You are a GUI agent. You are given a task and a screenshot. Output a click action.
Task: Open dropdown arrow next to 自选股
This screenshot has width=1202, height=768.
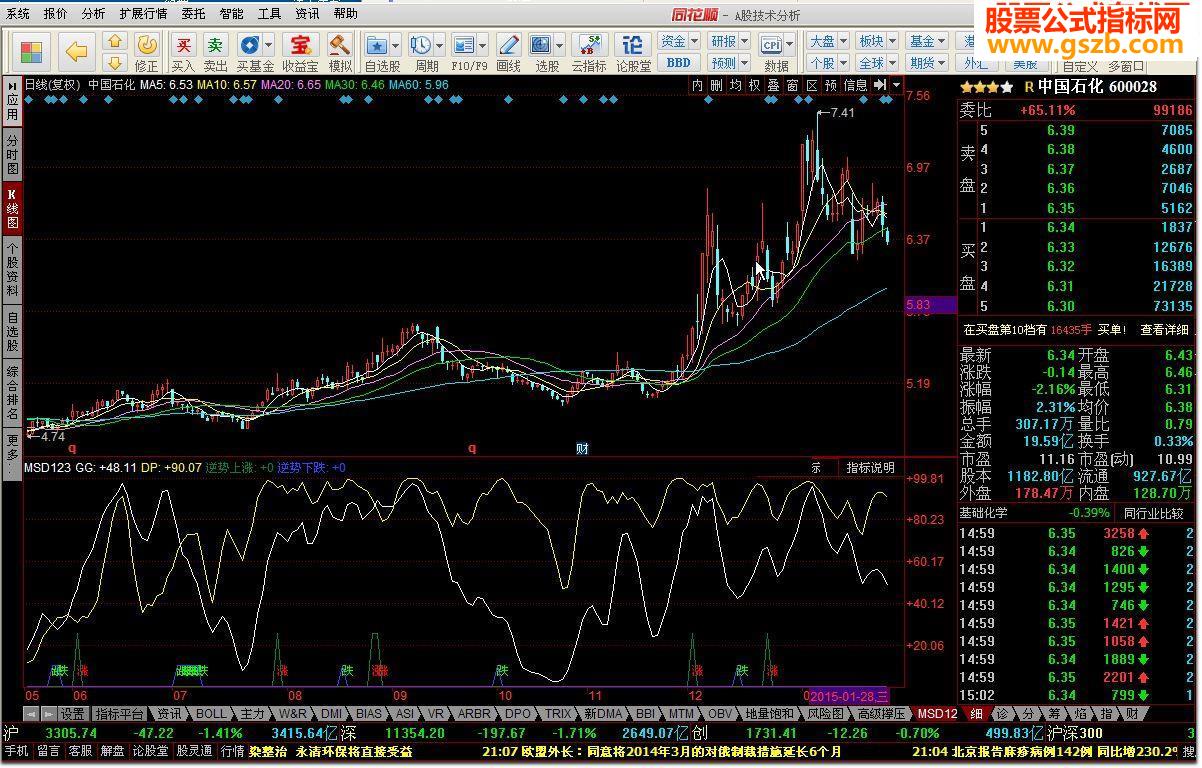(396, 45)
